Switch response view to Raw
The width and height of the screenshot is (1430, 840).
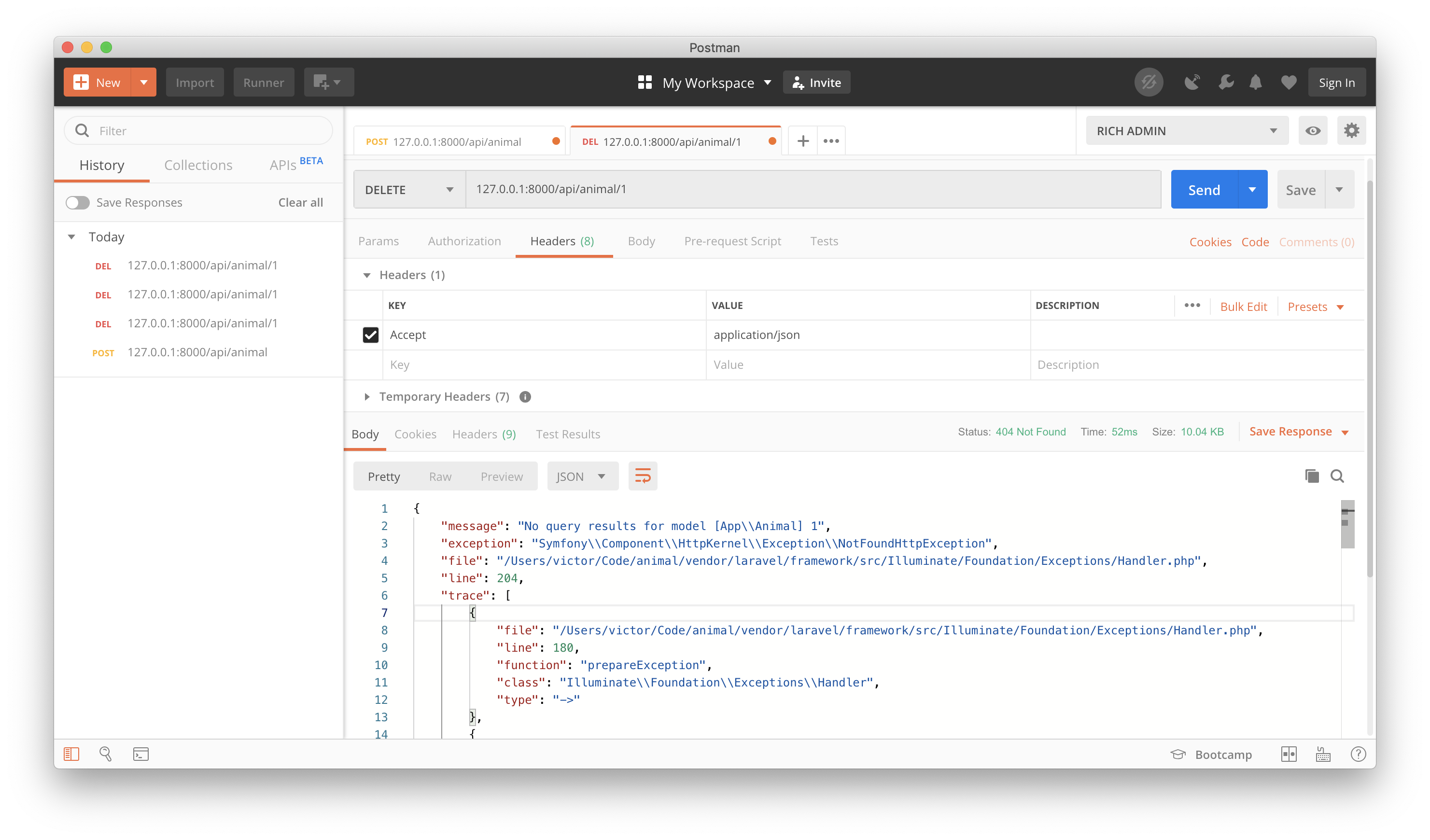(x=440, y=477)
